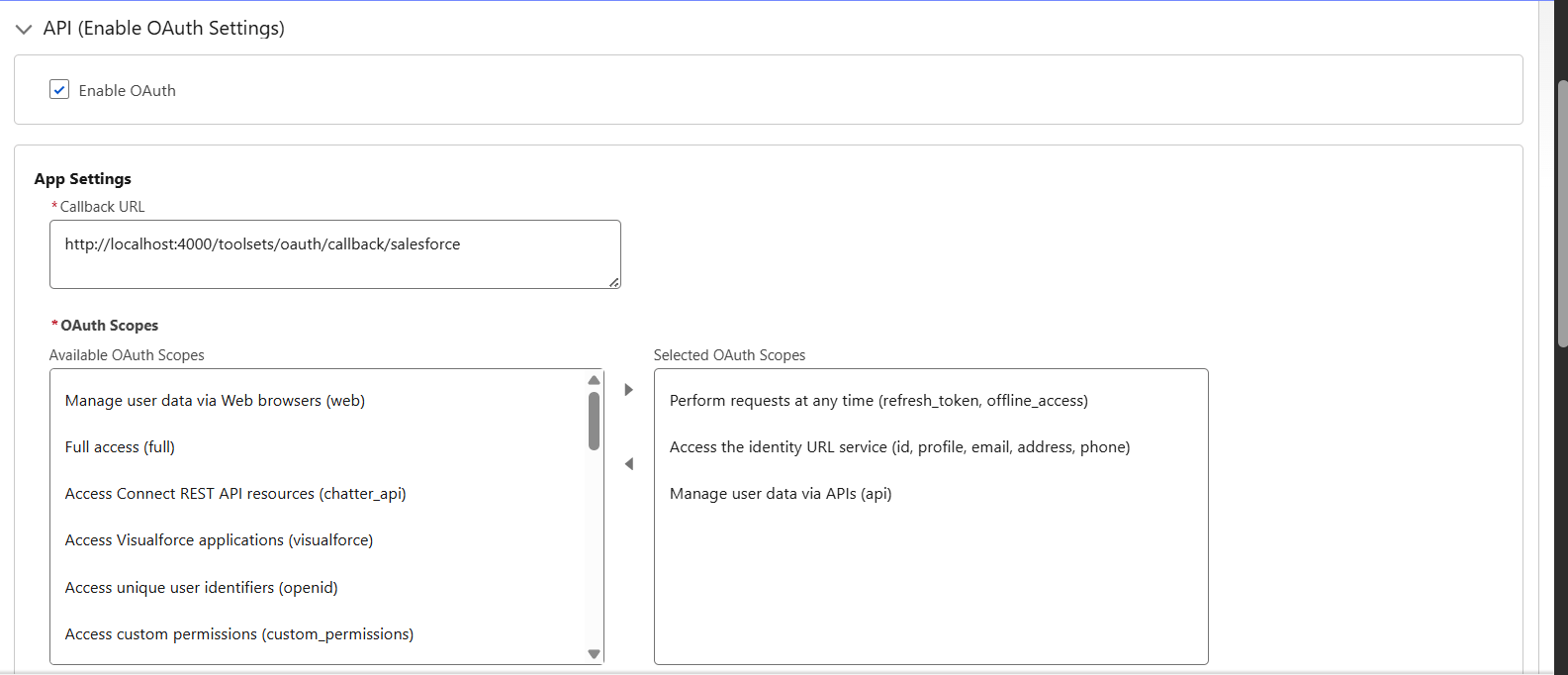The width and height of the screenshot is (1568, 675).
Task: Select 'Access the identity URL service' selected scope
Action: point(899,447)
